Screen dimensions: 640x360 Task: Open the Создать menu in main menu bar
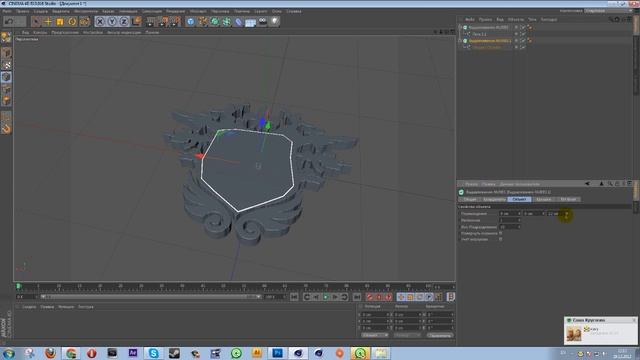pyautogui.click(x=40, y=11)
